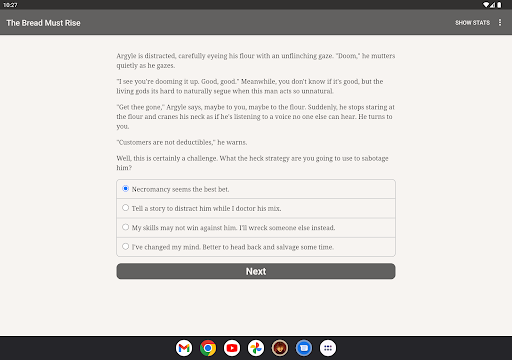Screen dimensions: 512x360
Task: Open Chrome from the taskbar
Action: point(208,348)
